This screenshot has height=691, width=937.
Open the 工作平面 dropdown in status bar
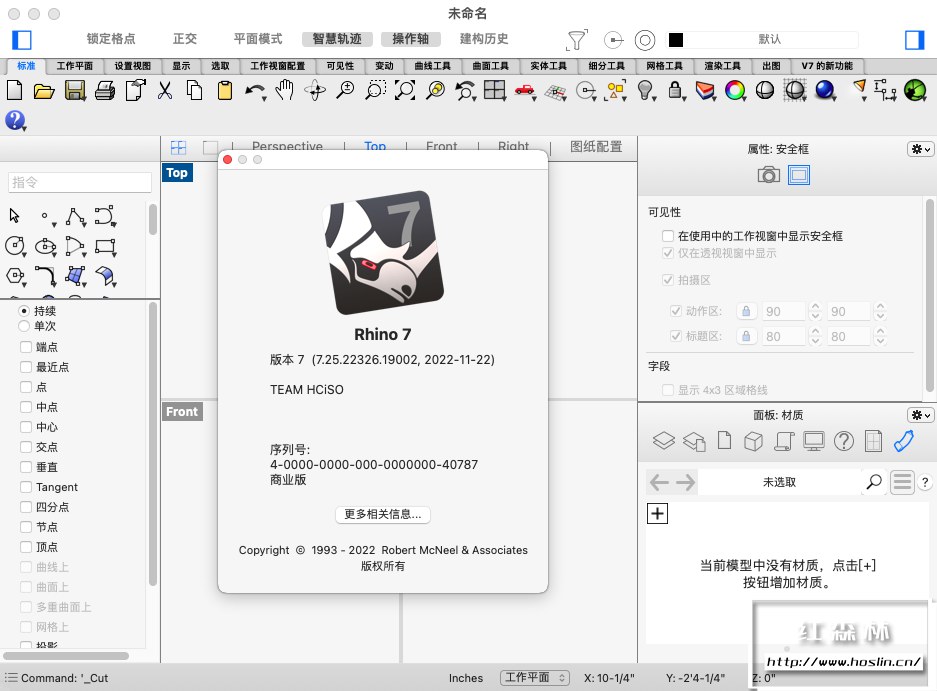(x=534, y=677)
